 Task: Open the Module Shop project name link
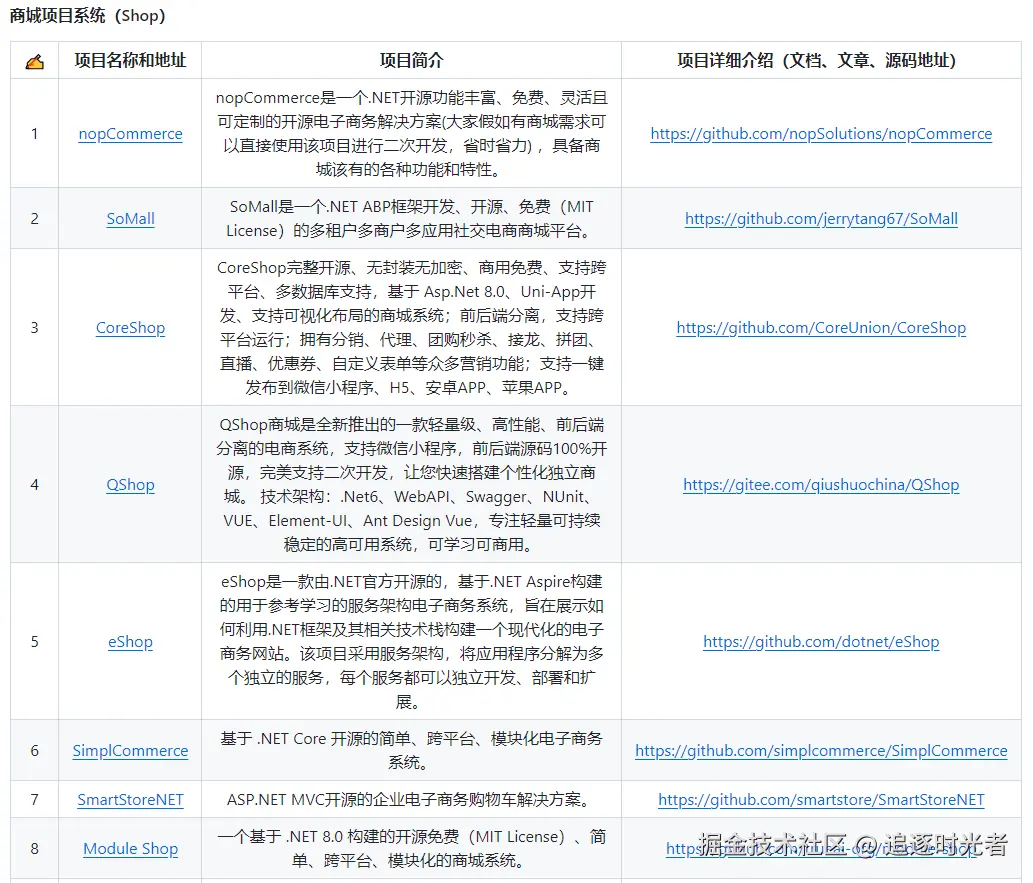click(x=130, y=849)
